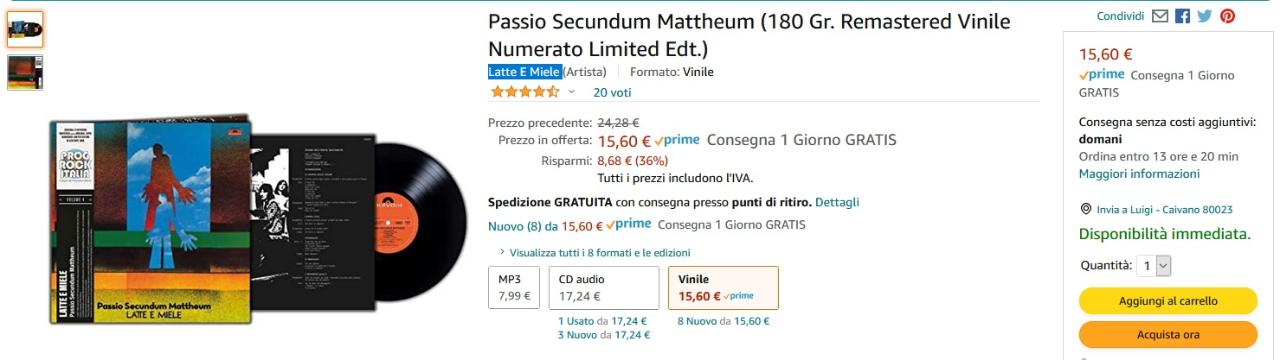This screenshot has height=360, width=1280.
Task: Share on Pinterest icon
Action: [x=1227, y=16]
